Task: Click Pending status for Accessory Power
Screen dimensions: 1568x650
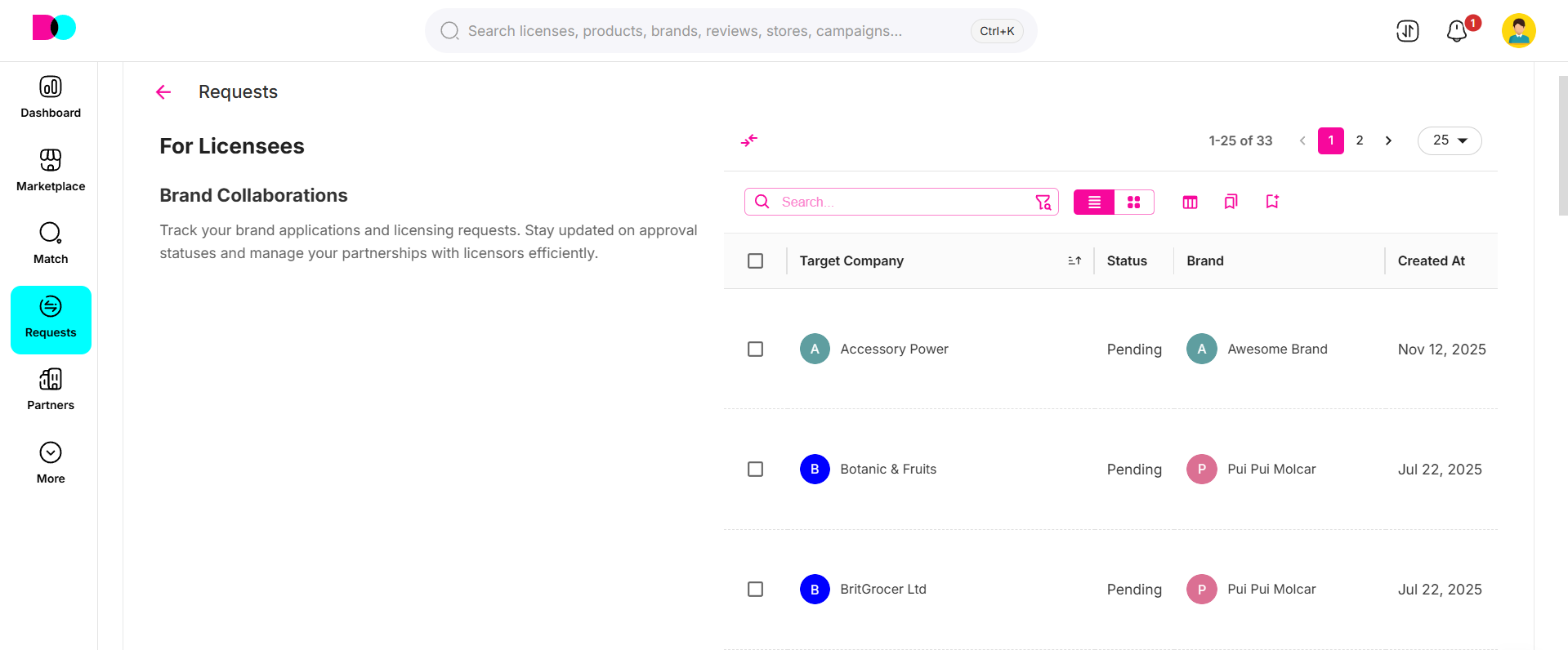Action: tap(1134, 349)
